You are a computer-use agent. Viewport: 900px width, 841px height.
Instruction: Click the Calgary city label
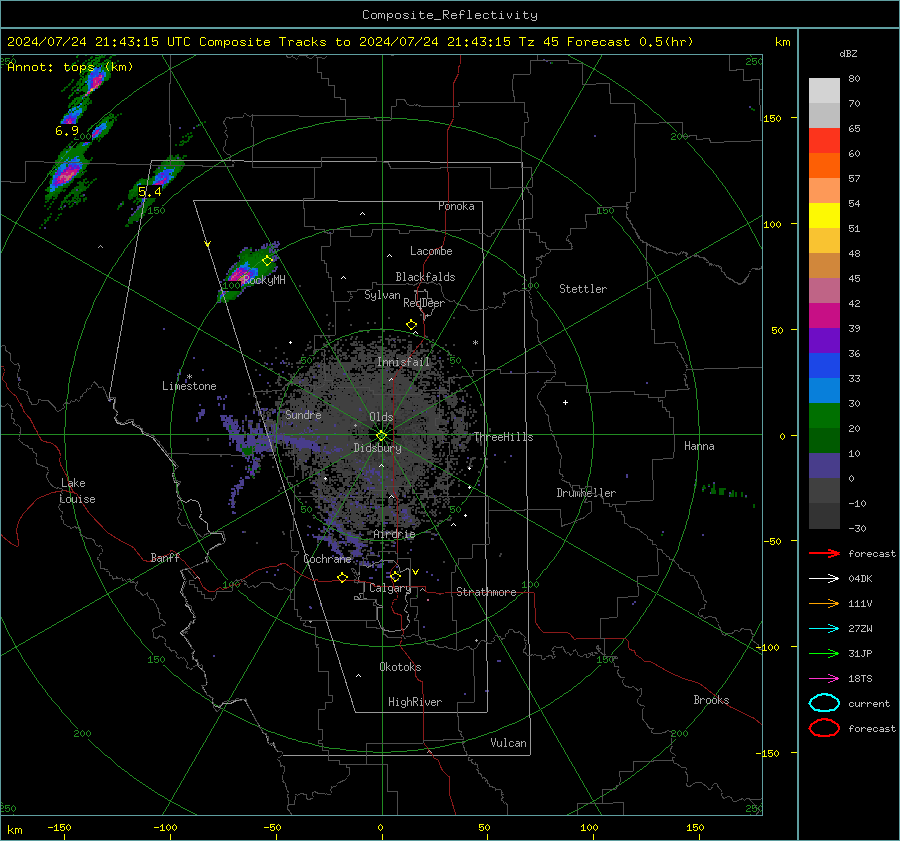pos(390,588)
